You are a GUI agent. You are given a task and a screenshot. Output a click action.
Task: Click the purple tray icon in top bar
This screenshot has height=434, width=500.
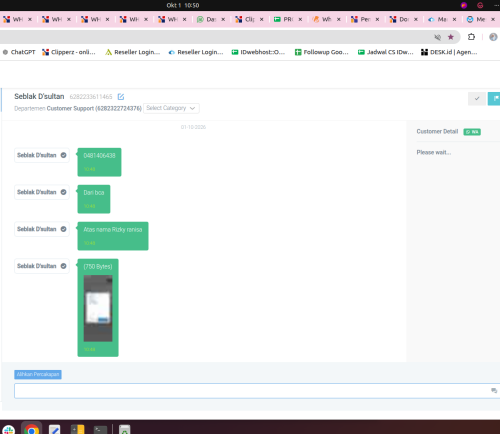[464, 5]
